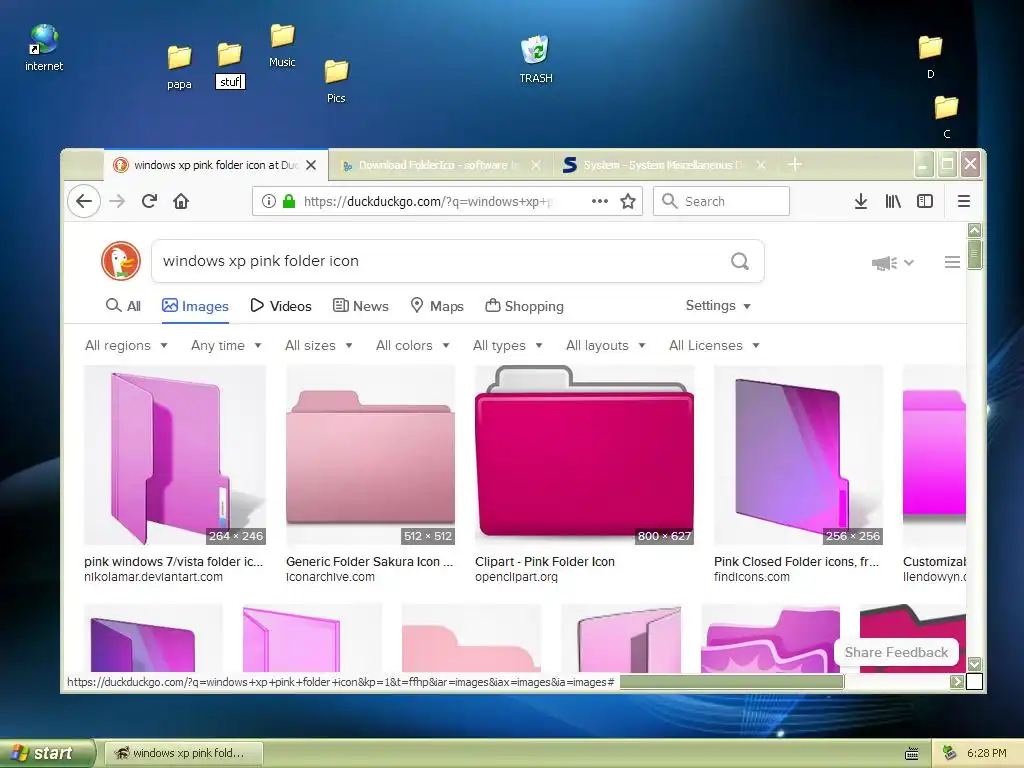Click the Firefox taskbar button
1024x768 pixels.
[184, 754]
